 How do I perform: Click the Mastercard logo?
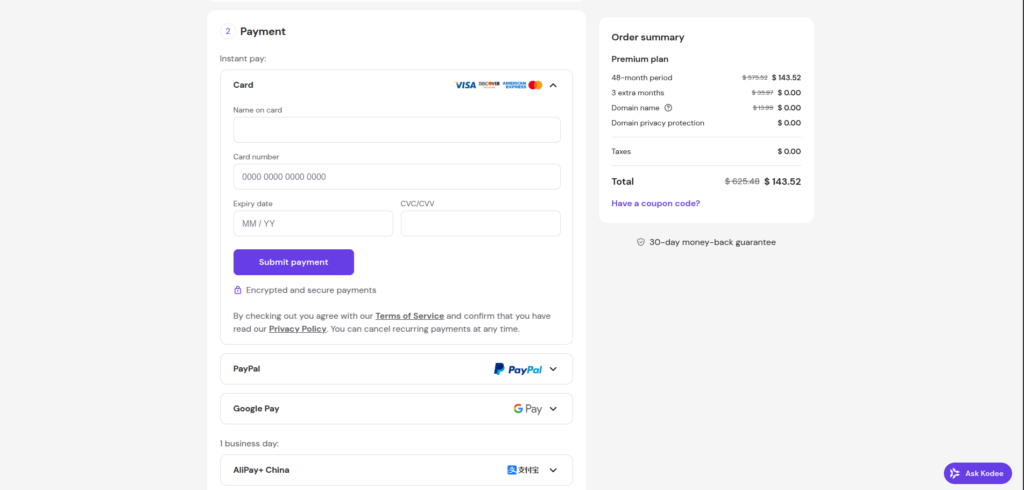click(535, 85)
